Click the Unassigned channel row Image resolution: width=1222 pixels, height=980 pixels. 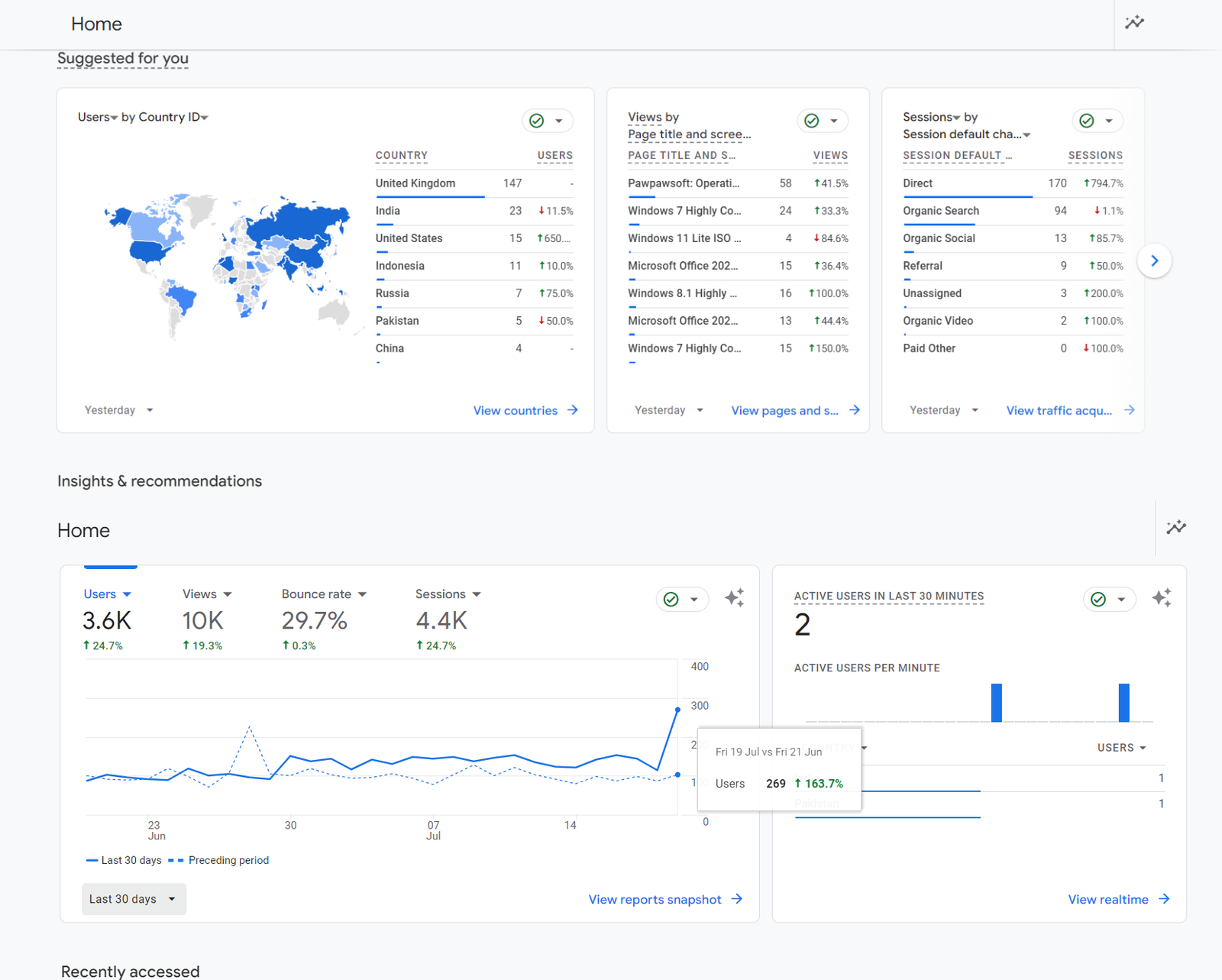tap(1013, 293)
